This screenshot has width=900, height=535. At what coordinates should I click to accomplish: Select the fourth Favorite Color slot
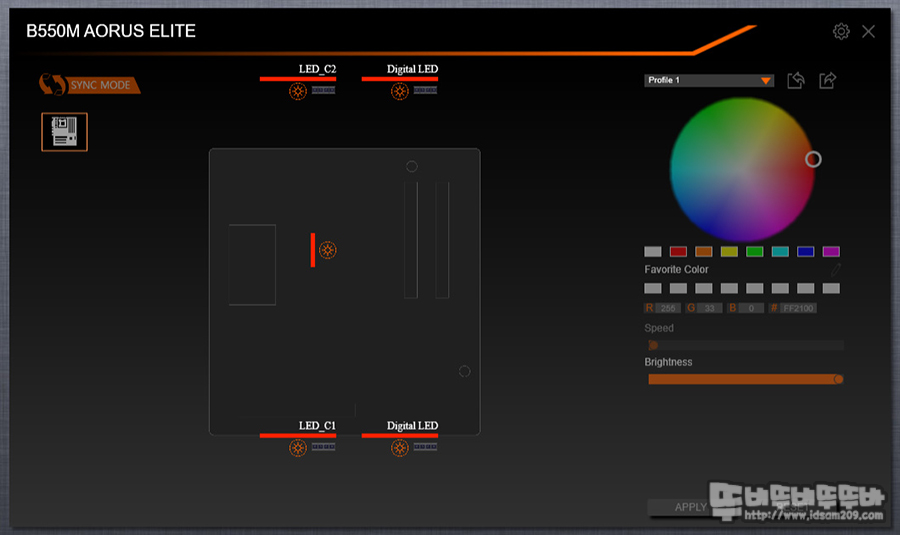pos(729,288)
